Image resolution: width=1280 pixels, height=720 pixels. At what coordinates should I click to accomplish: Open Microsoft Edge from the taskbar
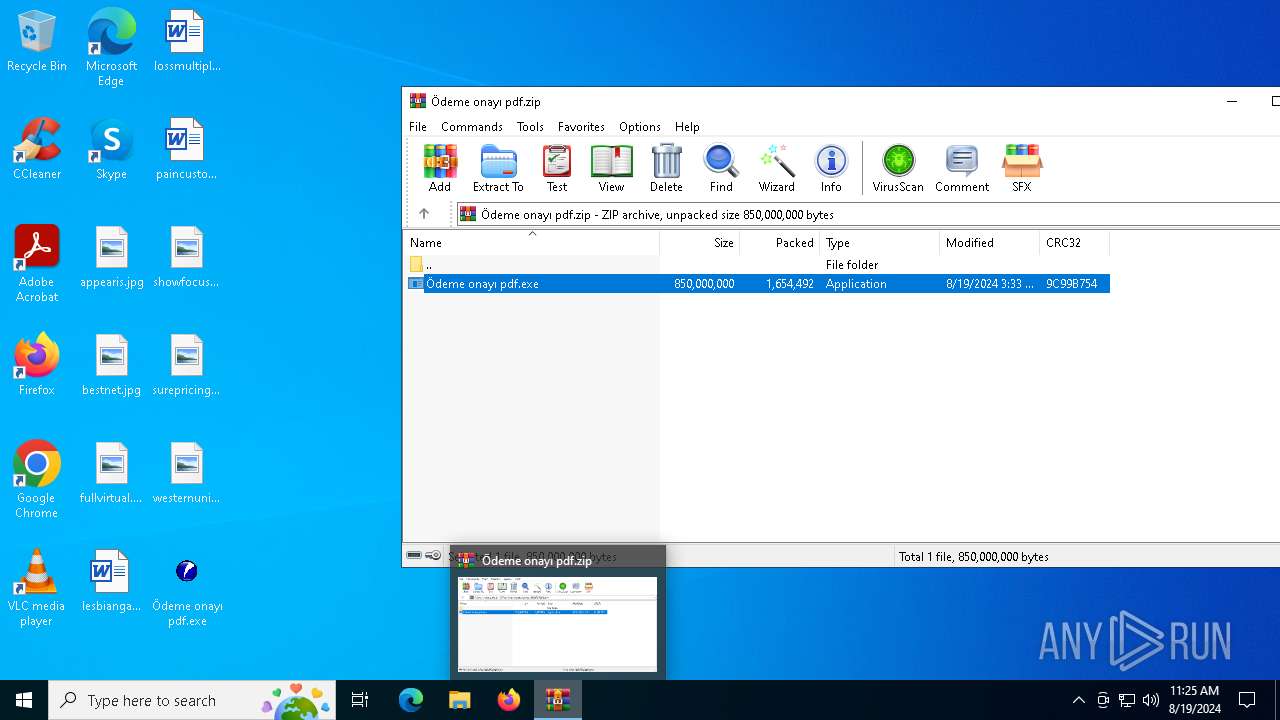411,700
